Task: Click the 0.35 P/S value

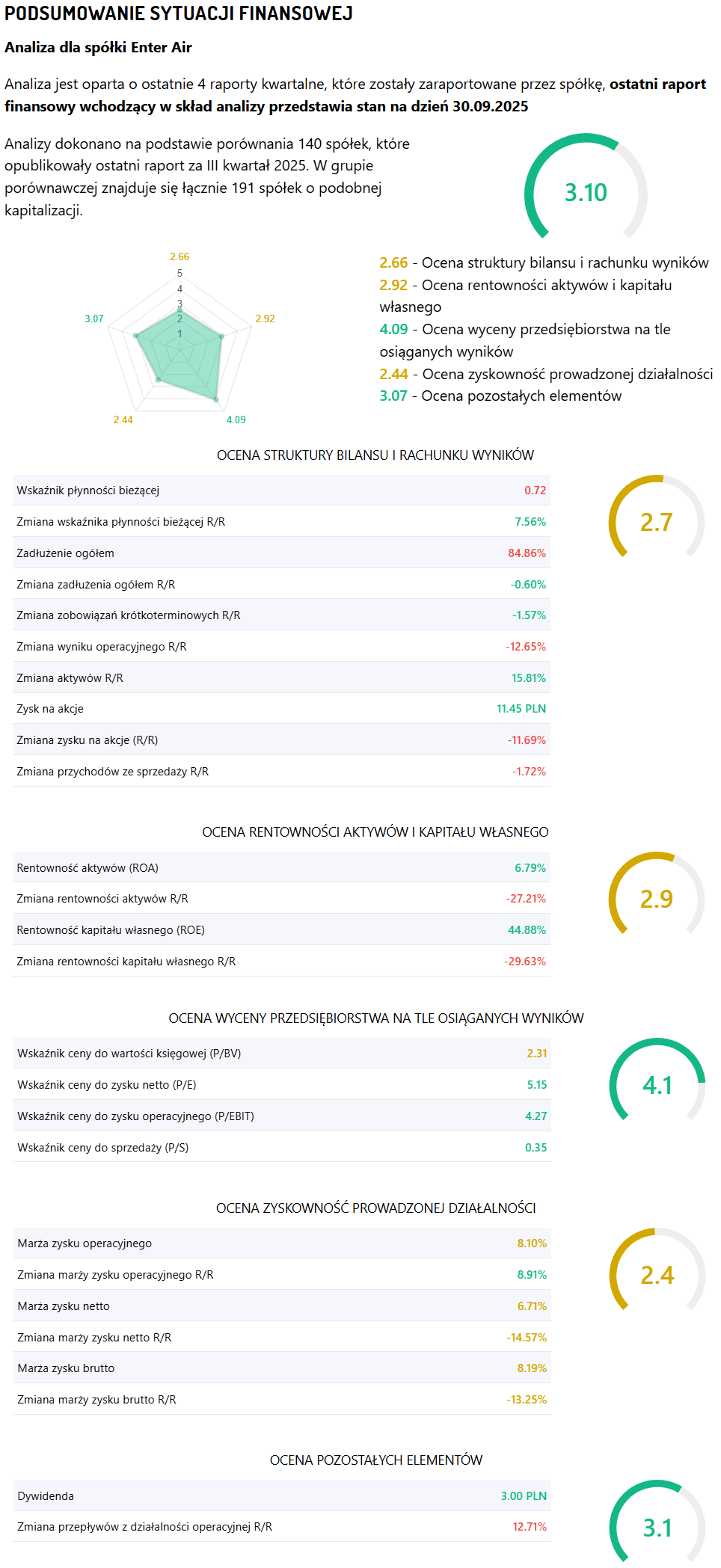Action: 536,1148
